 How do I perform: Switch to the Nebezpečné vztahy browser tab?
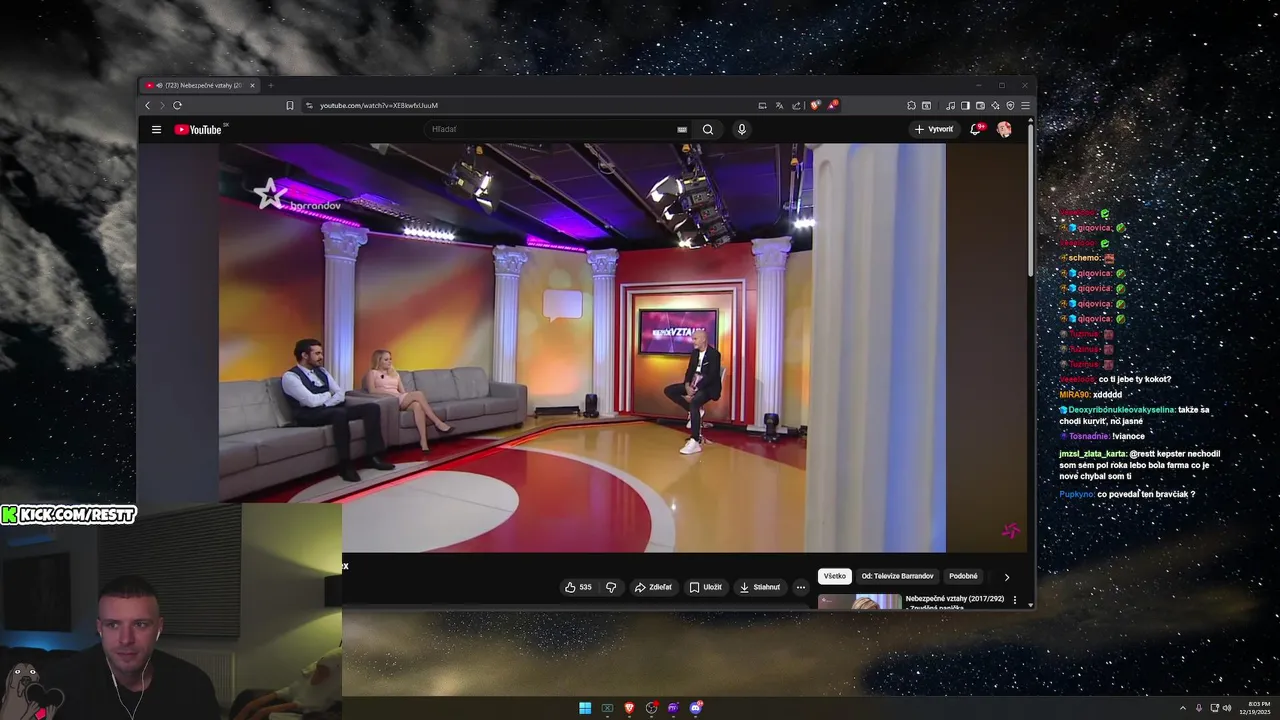[x=200, y=85]
